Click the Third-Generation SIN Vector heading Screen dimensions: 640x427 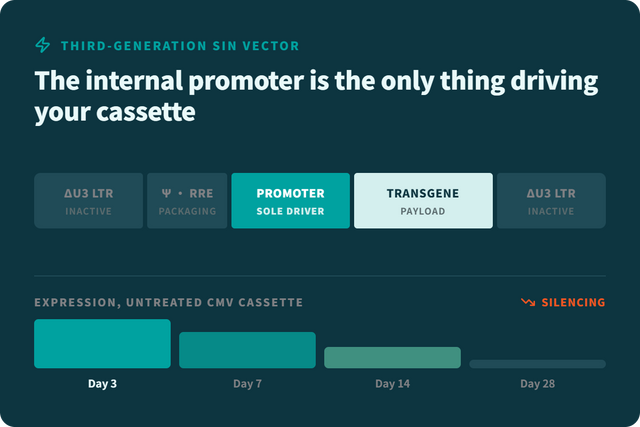pos(180,46)
